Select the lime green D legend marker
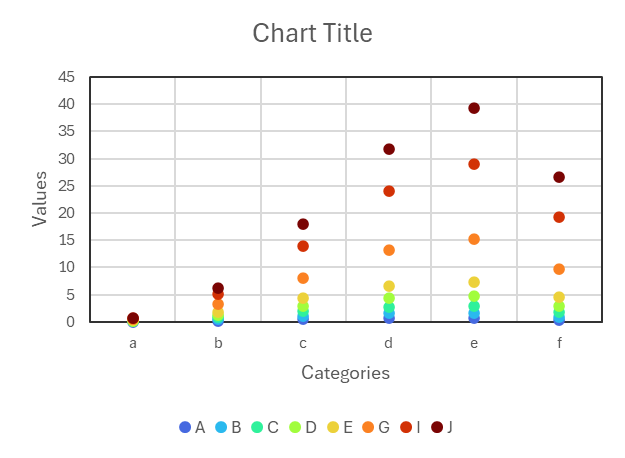 tap(294, 427)
